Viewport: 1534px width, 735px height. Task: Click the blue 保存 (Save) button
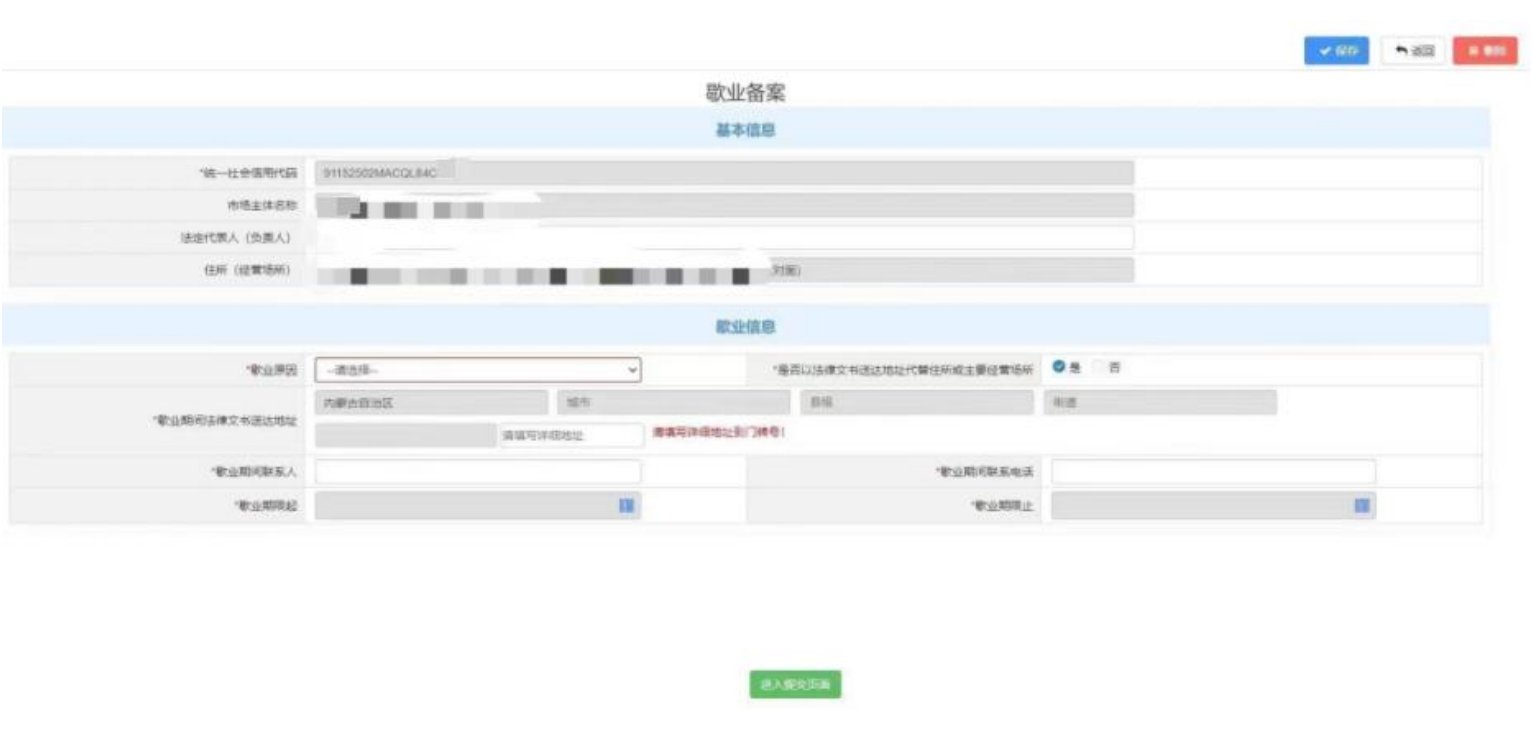[x=1336, y=51]
